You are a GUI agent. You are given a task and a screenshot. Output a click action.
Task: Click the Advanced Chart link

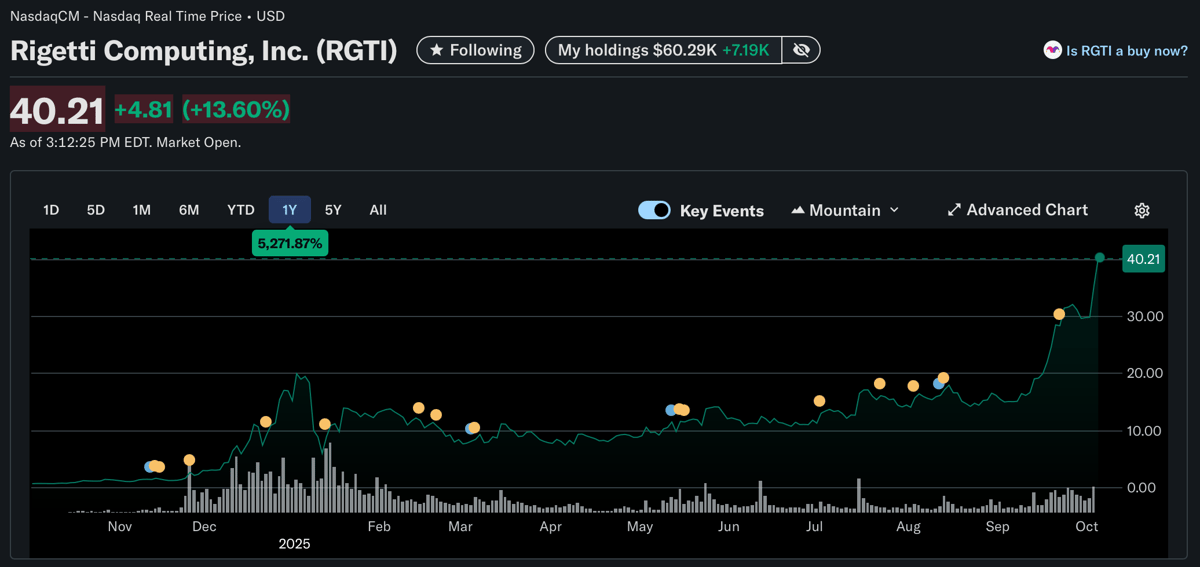pos(1027,210)
